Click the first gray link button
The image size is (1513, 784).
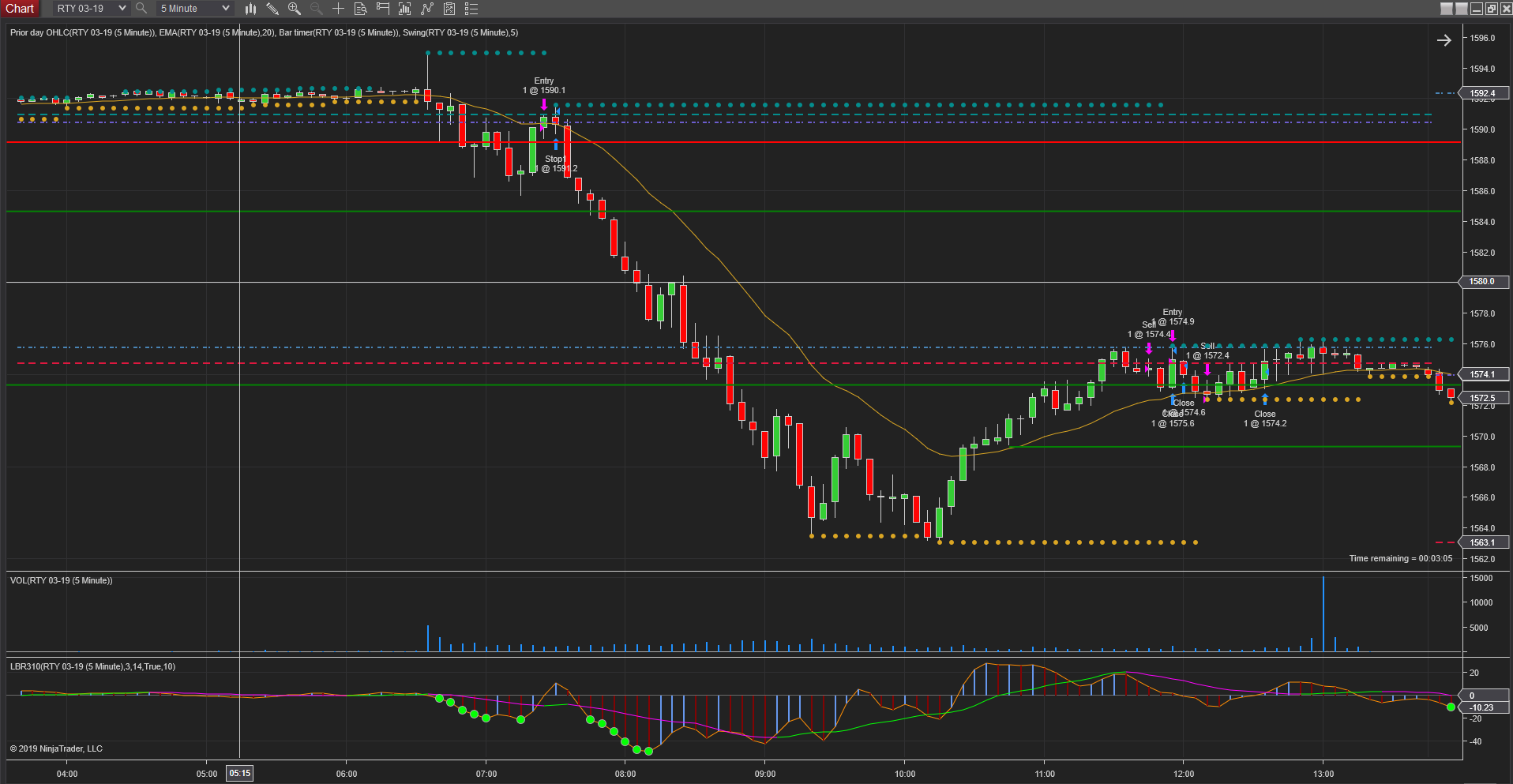(1447, 9)
